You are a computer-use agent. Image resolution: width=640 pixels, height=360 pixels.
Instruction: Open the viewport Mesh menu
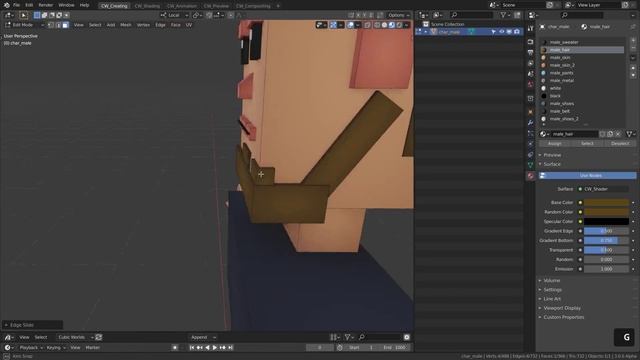(126, 25)
